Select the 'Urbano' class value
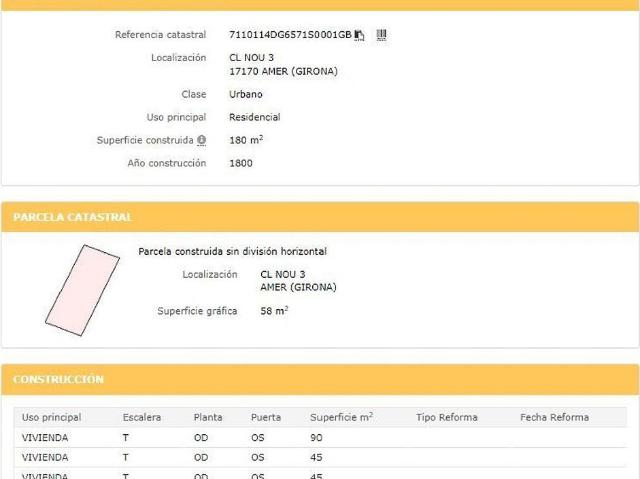The image size is (640, 479). click(x=246, y=94)
